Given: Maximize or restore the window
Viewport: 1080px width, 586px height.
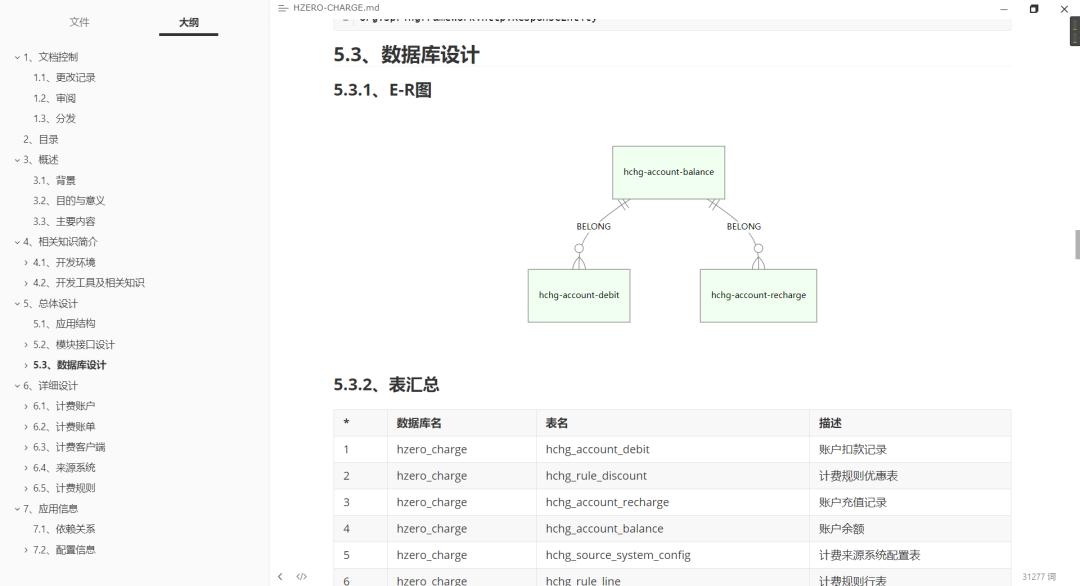Looking at the screenshot, I should point(1033,8).
